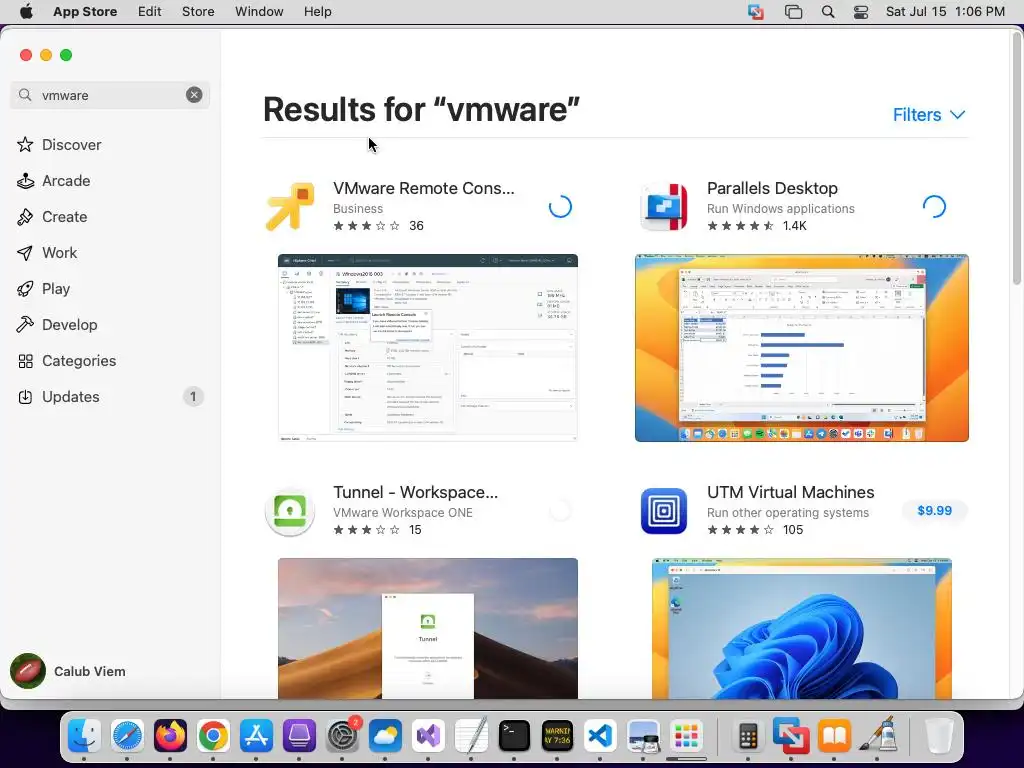Open Weather app in the Dock
Image resolution: width=1024 pixels, height=768 pixels.
click(385, 737)
